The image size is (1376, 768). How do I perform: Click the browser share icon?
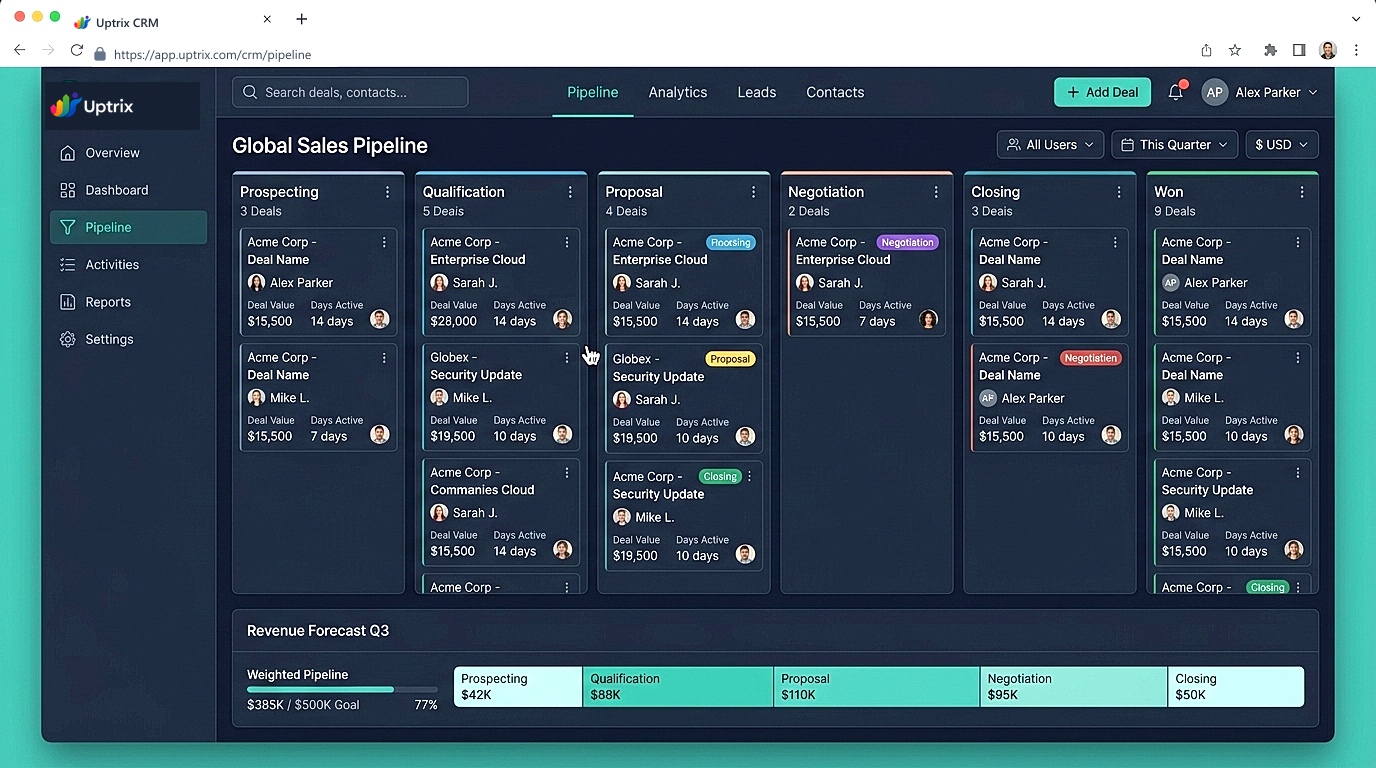pyautogui.click(x=1206, y=50)
